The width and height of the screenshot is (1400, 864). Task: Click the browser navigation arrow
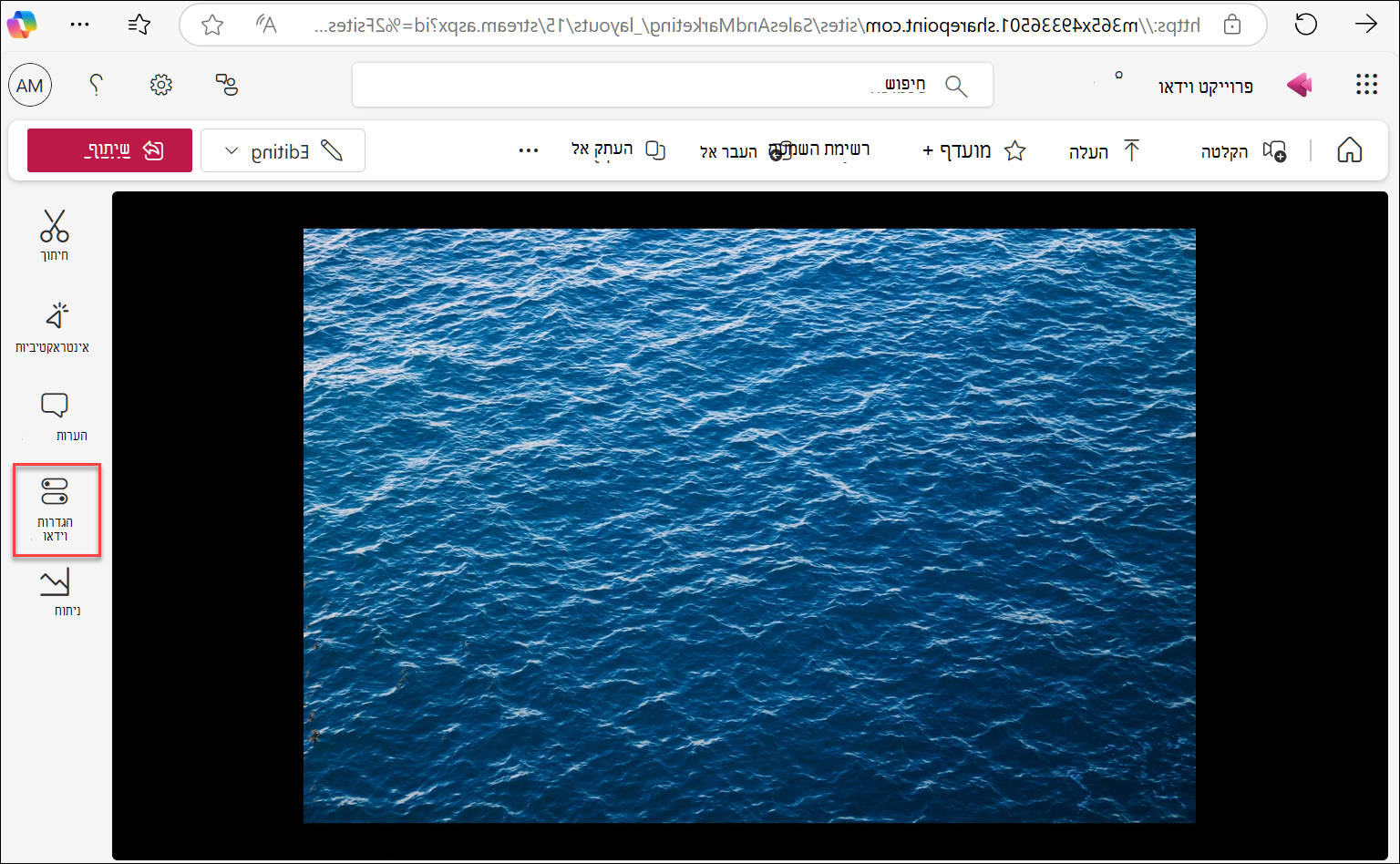(1365, 25)
